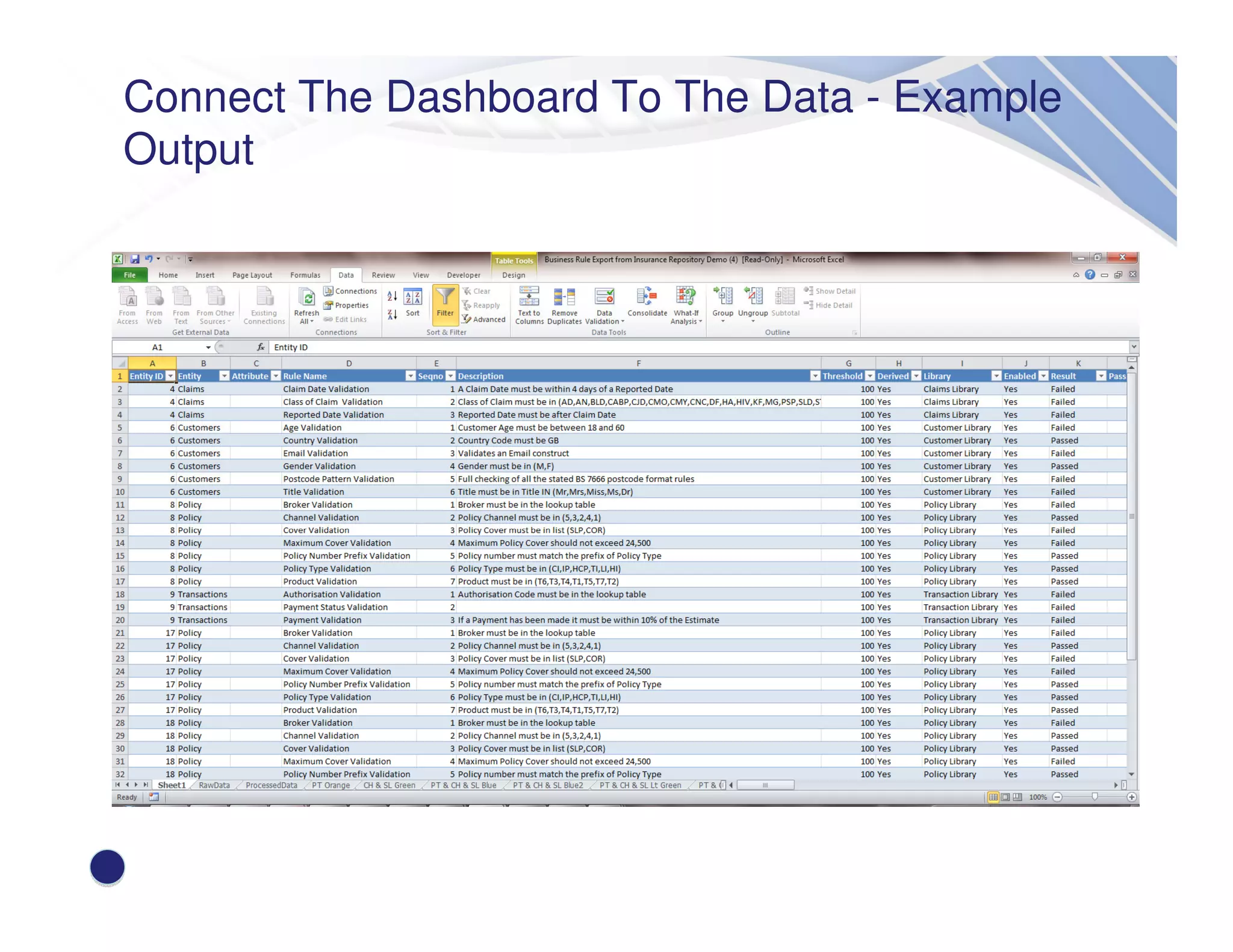Open From Other Sources menu
This screenshot has height=952, width=1233.
pos(215,305)
